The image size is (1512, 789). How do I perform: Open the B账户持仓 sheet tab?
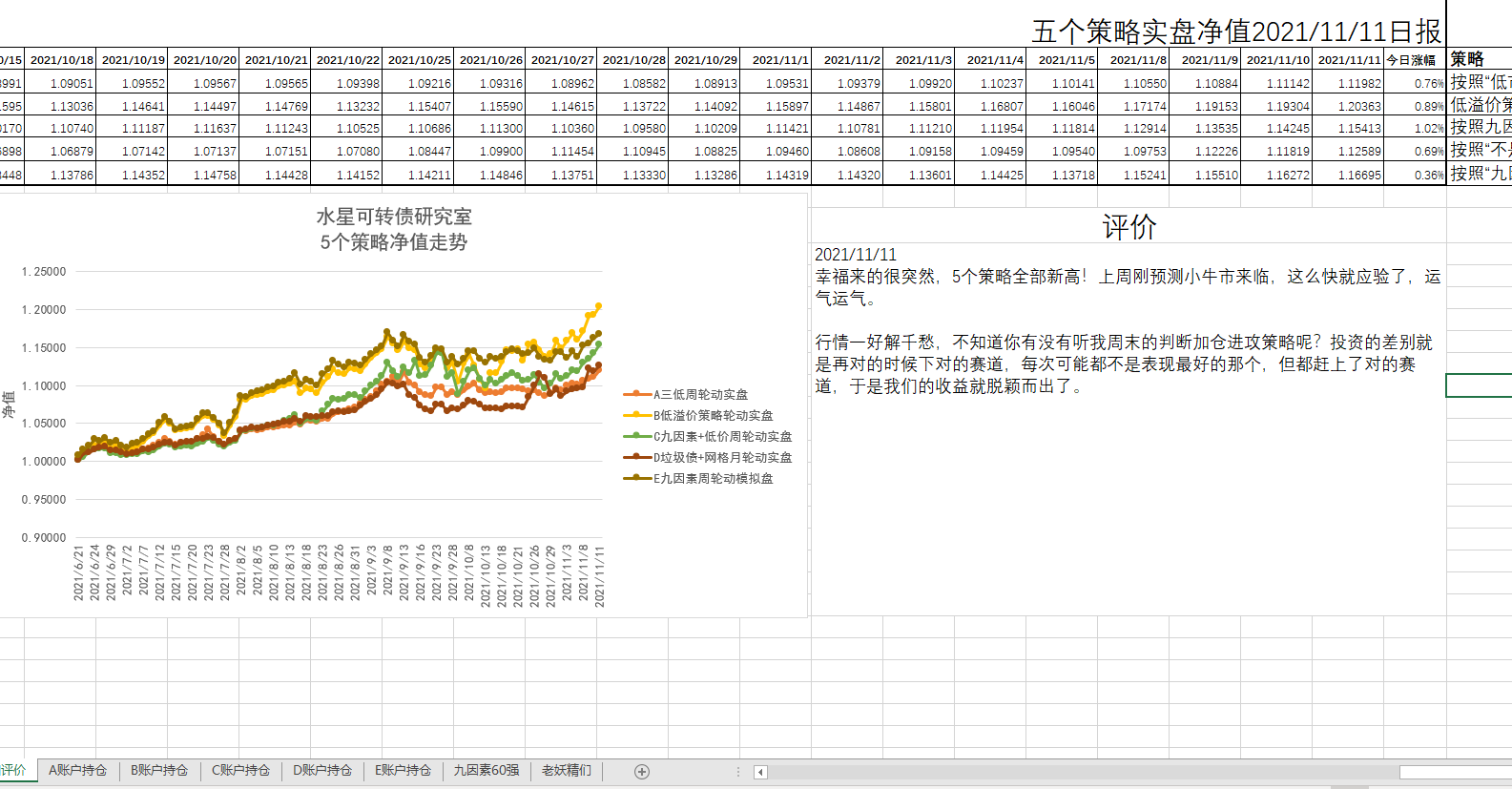pyautogui.click(x=159, y=771)
